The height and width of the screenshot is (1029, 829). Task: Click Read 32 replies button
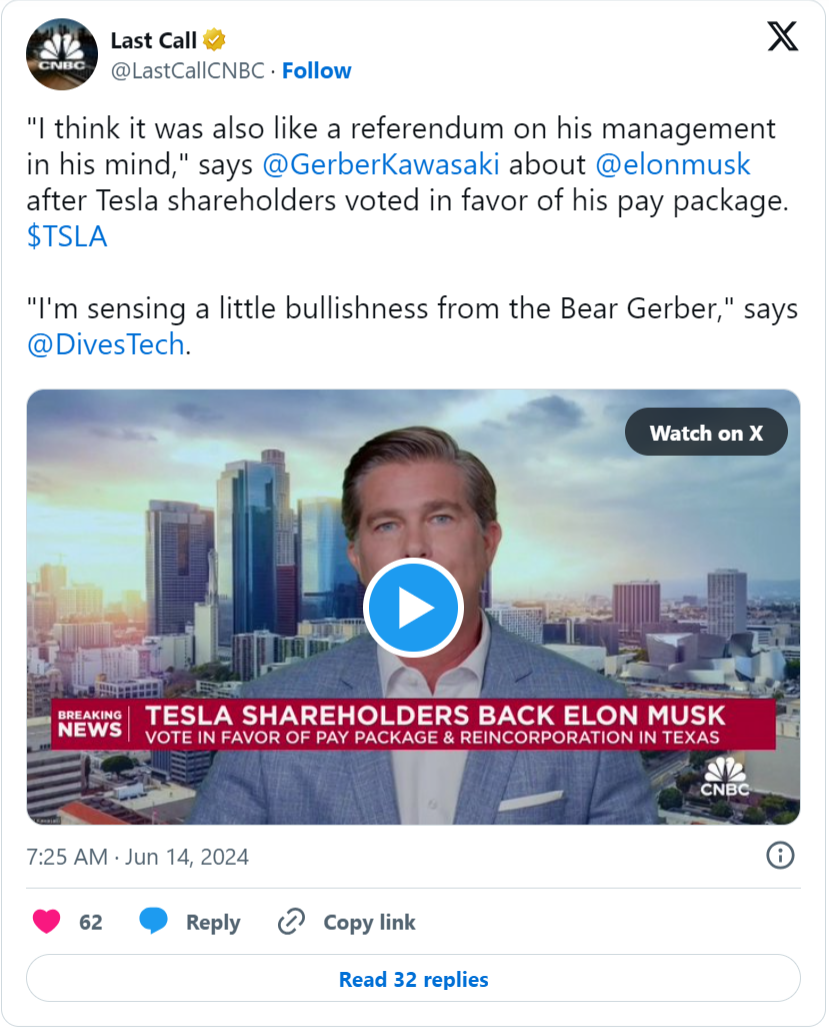[413, 979]
